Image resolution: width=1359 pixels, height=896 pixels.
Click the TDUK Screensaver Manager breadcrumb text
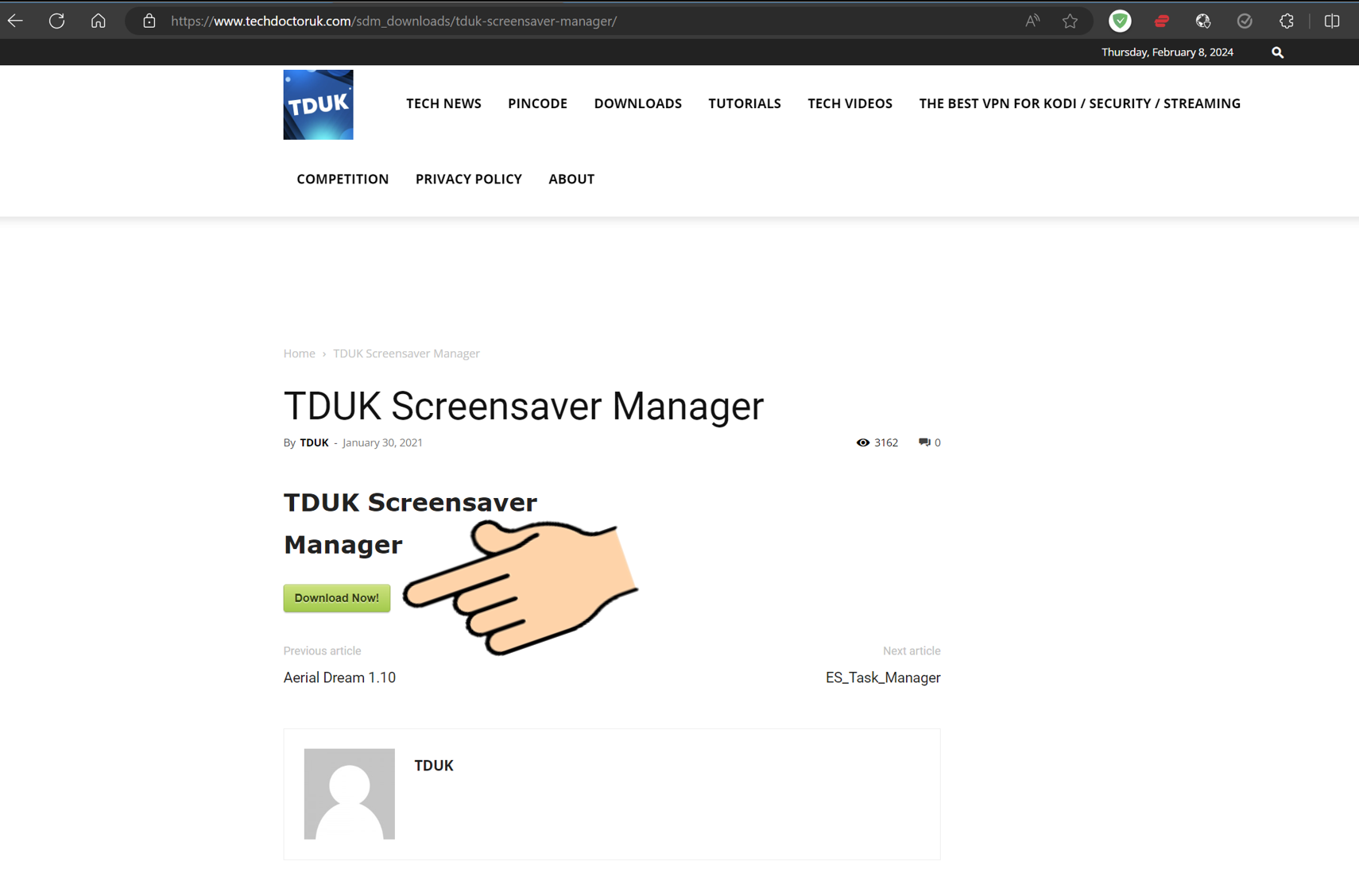[406, 353]
